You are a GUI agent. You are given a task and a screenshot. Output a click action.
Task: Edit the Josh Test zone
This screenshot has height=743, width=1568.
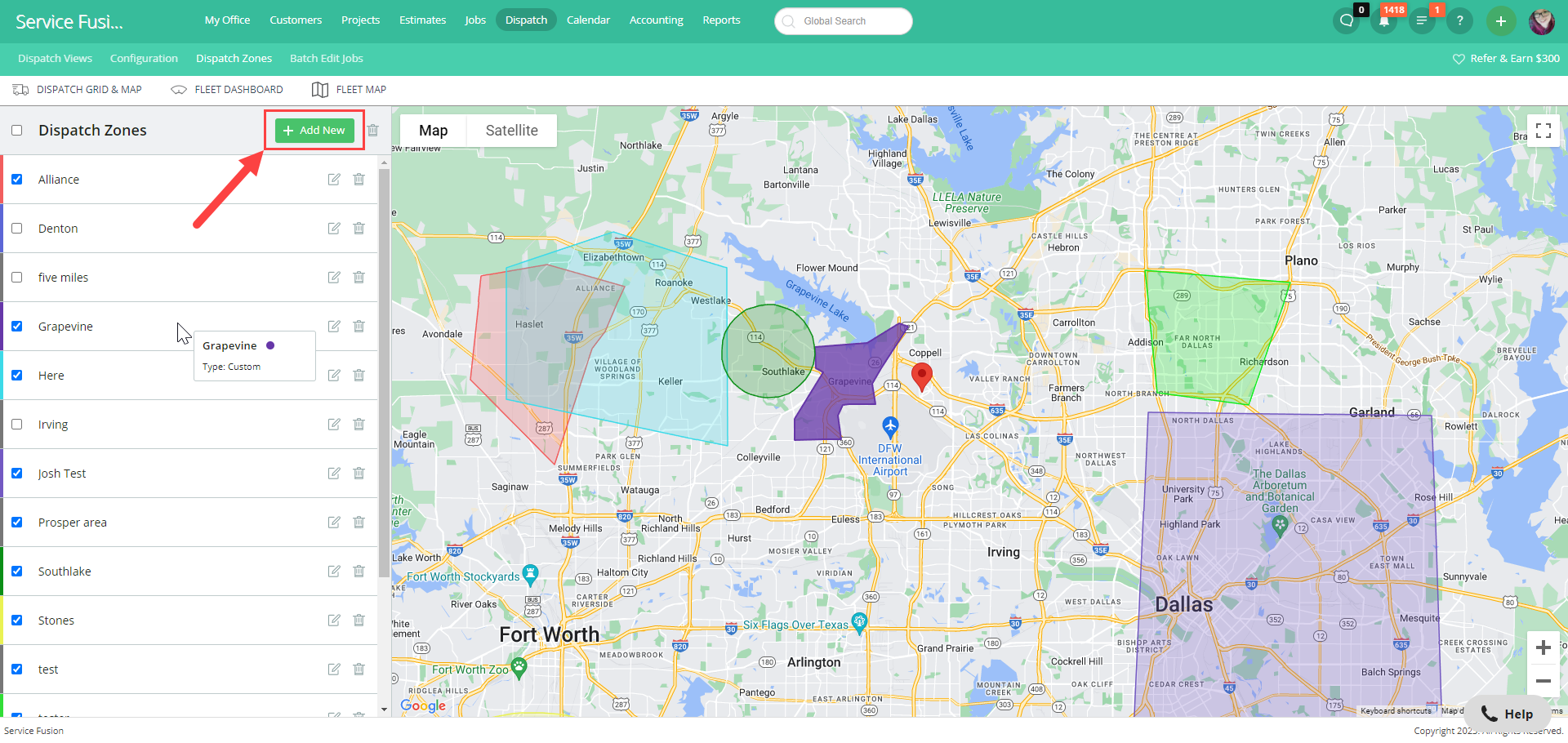334,474
